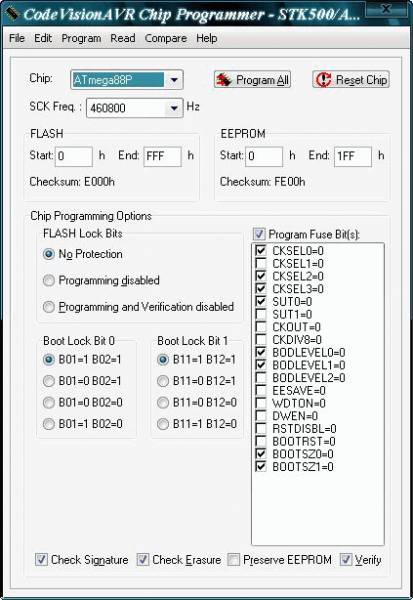Uncheck the Program Fuse Bit(s) checkbox
This screenshot has width=413, height=600.
point(259,234)
